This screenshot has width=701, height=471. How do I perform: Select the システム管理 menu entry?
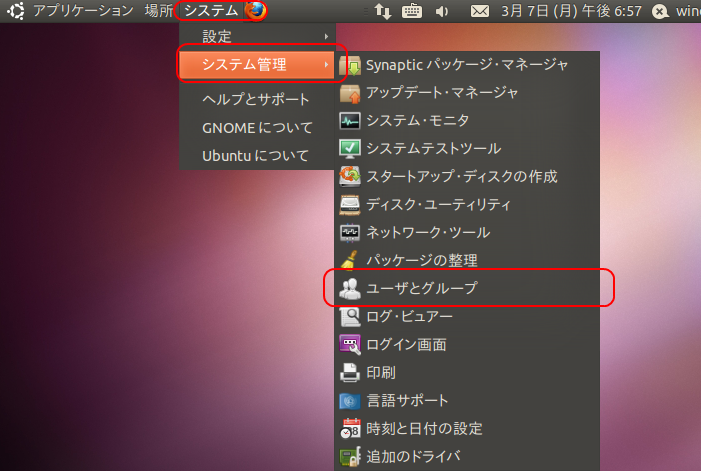point(257,65)
